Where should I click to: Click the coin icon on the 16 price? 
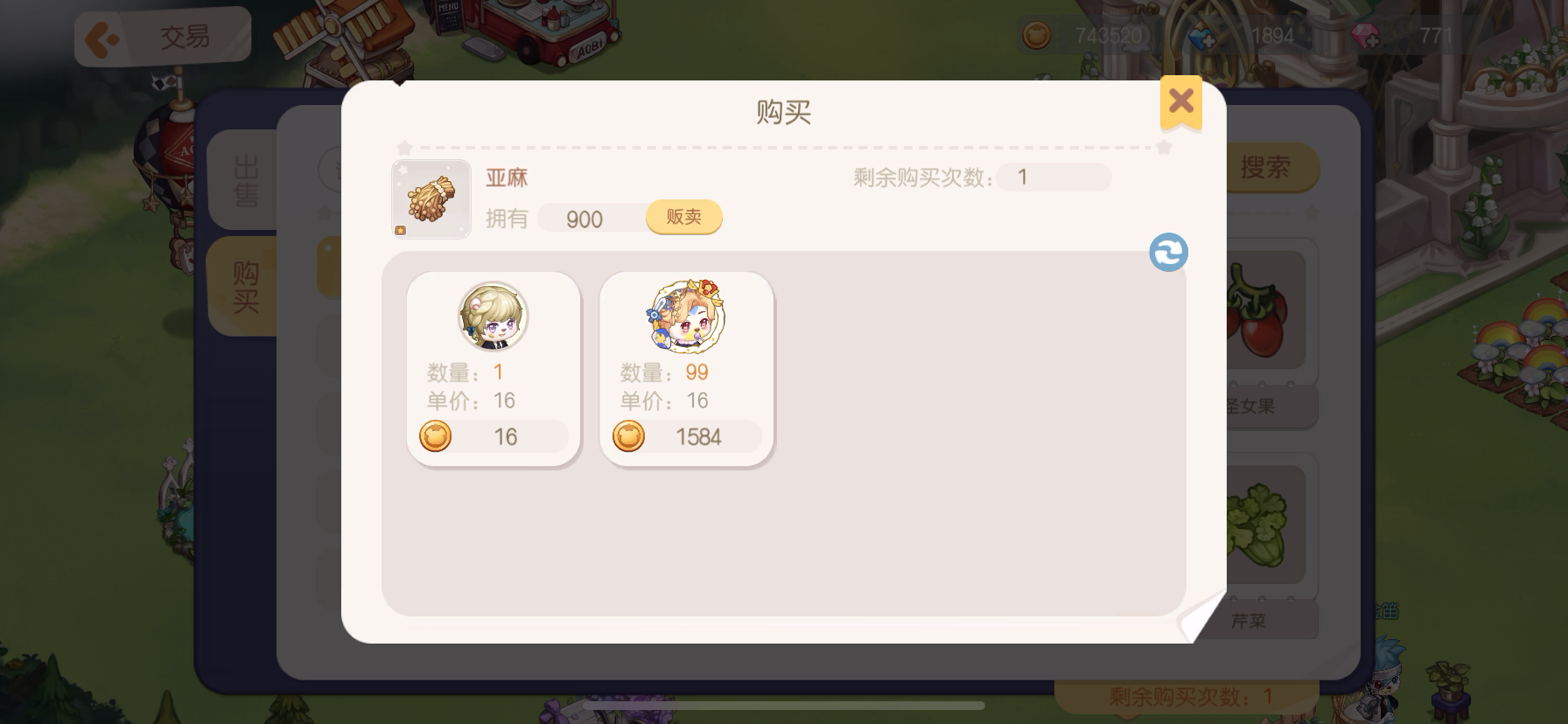click(x=436, y=435)
